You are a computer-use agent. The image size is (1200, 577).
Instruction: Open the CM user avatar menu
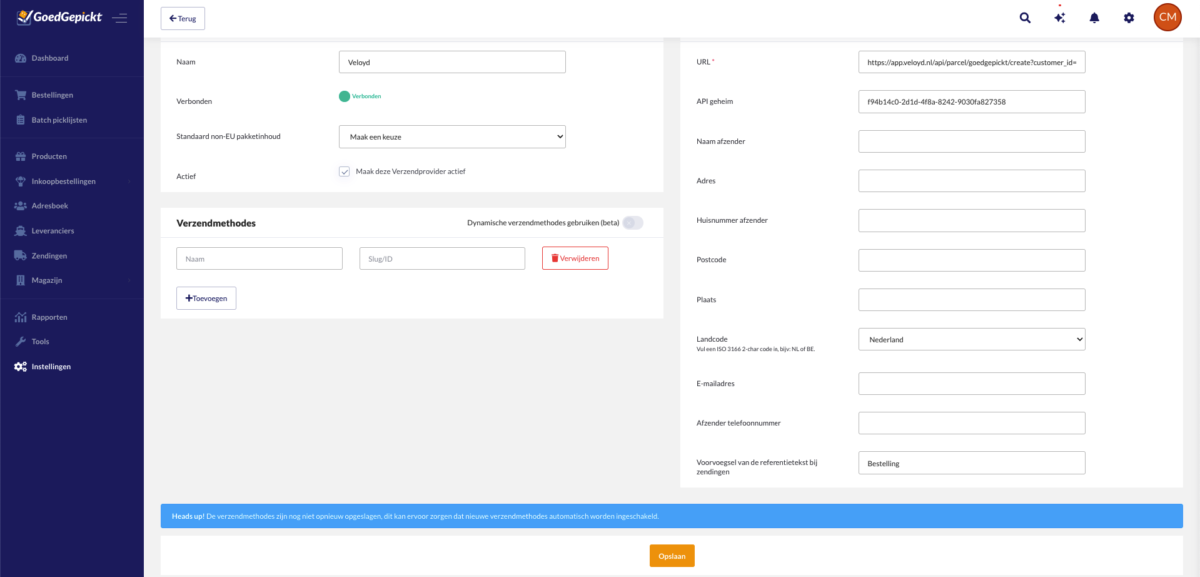coord(1167,17)
